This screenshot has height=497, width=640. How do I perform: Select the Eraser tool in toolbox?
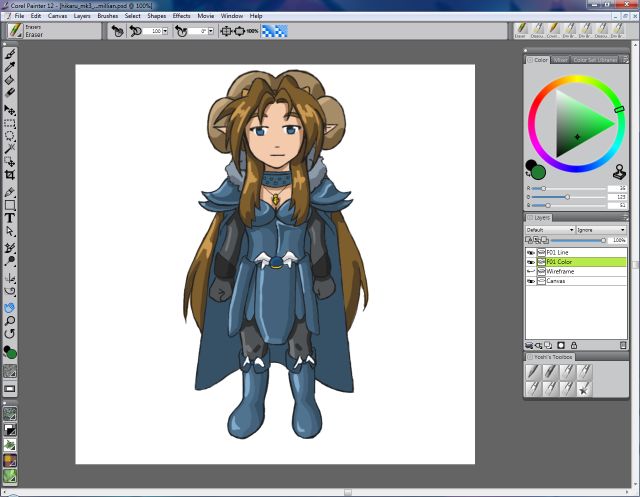10,93
